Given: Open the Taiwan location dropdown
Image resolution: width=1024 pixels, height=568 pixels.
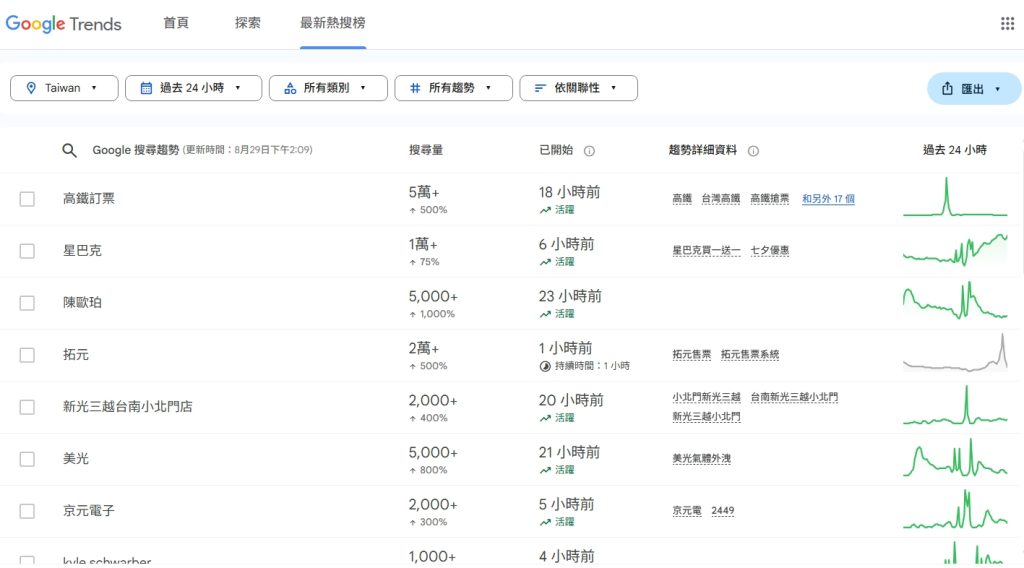Looking at the screenshot, I should (x=64, y=88).
